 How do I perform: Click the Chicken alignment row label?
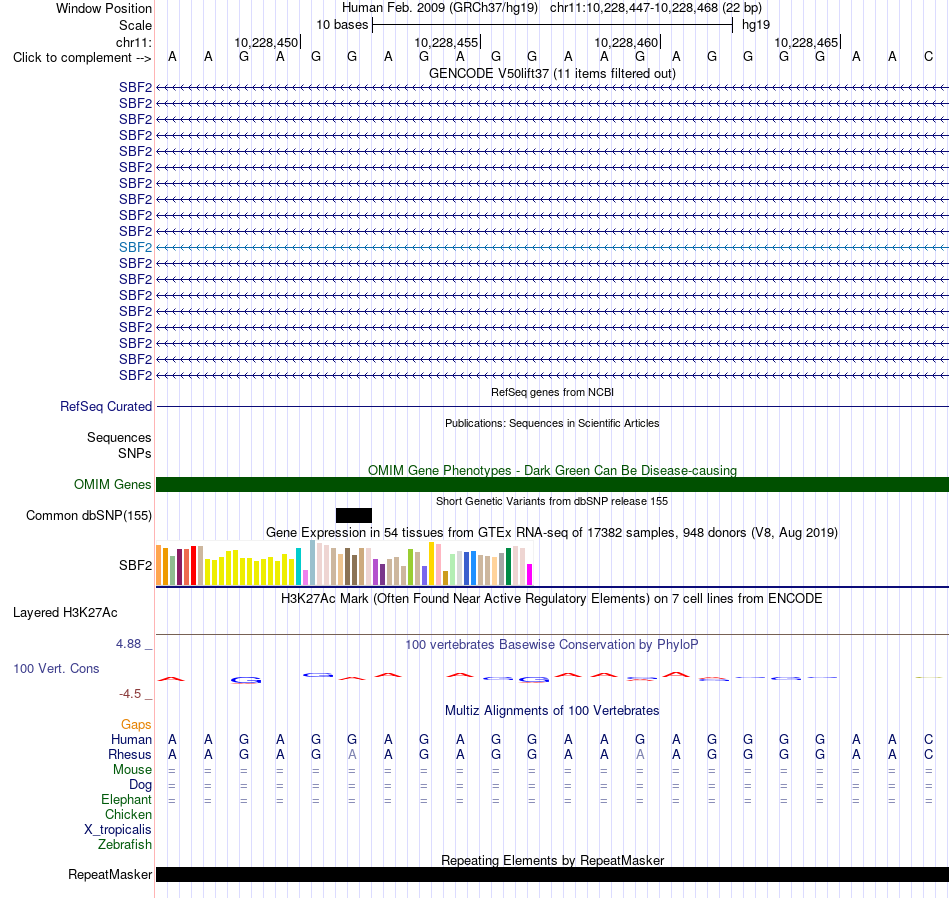pos(128,814)
